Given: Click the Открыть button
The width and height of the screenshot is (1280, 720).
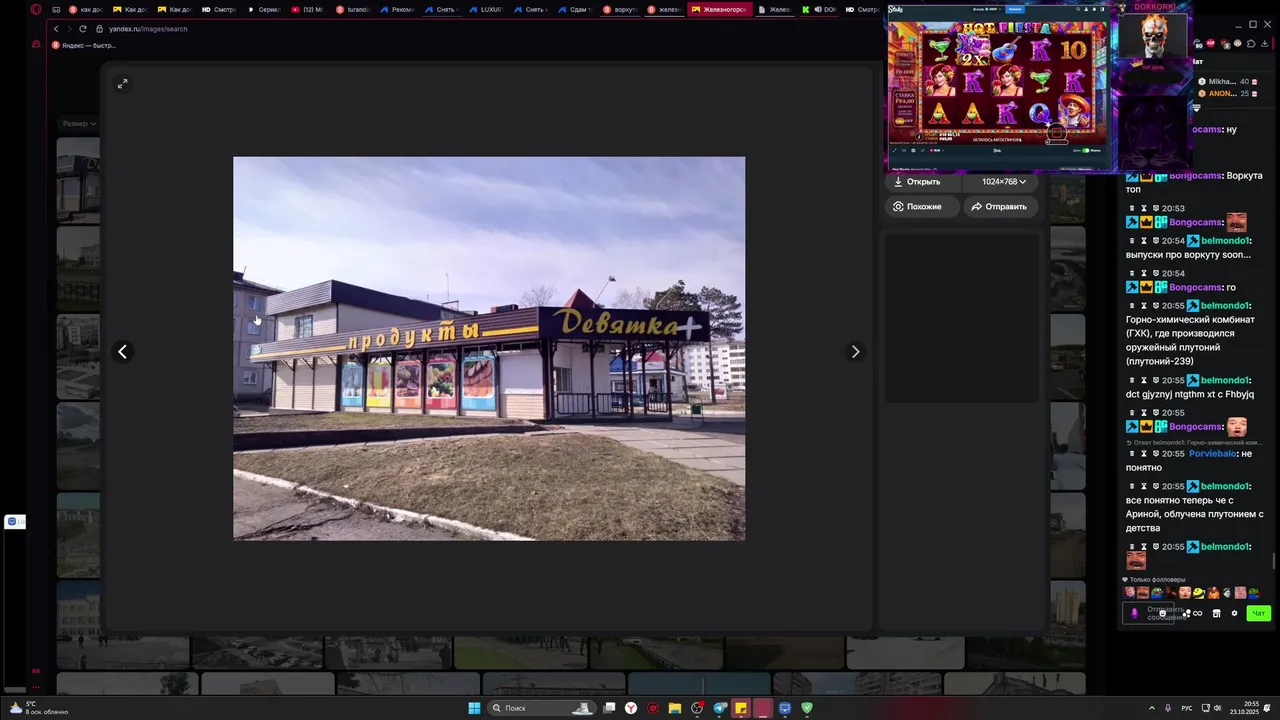Looking at the screenshot, I should pyautogui.click(x=922, y=182).
